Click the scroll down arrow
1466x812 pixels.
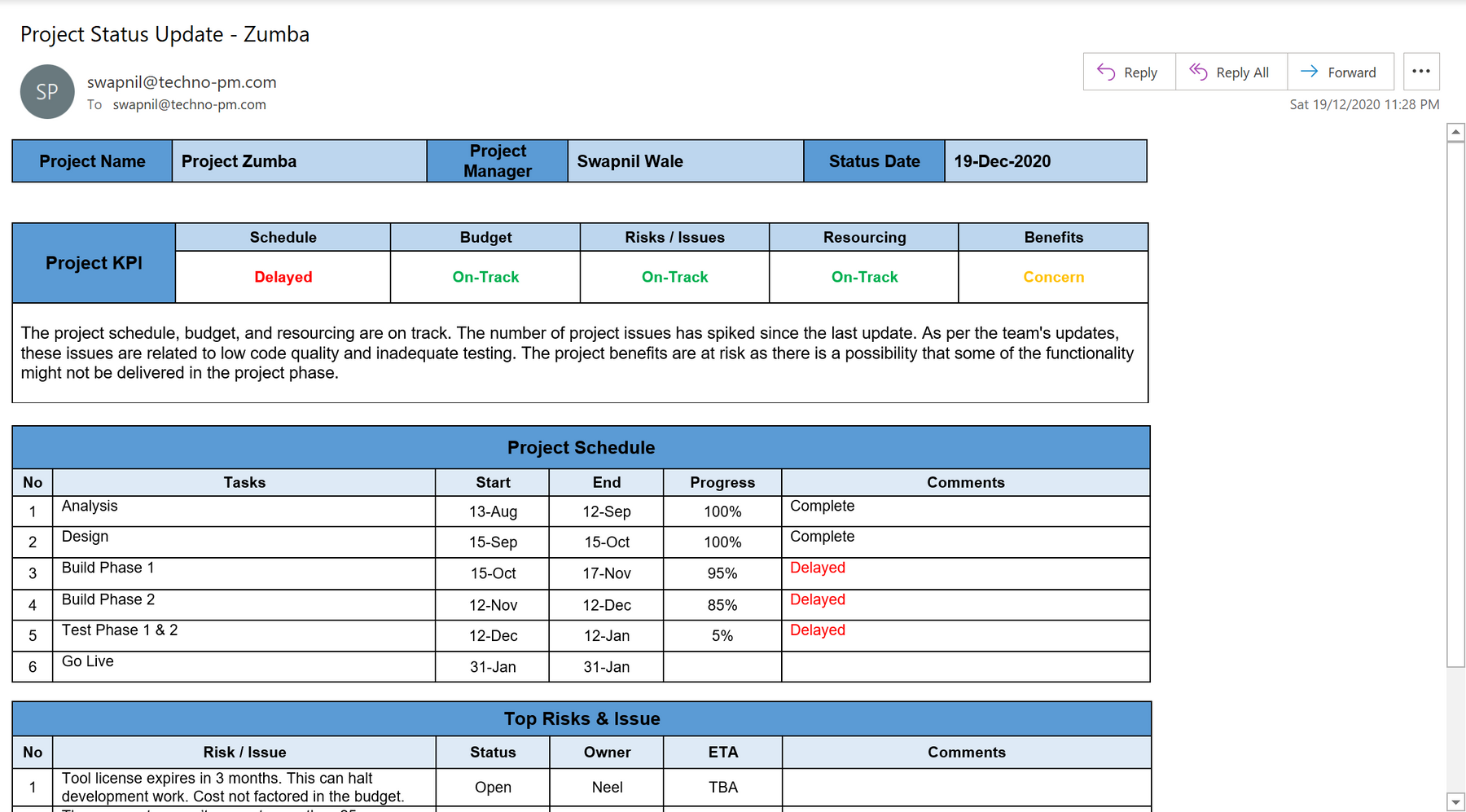(x=1455, y=801)
